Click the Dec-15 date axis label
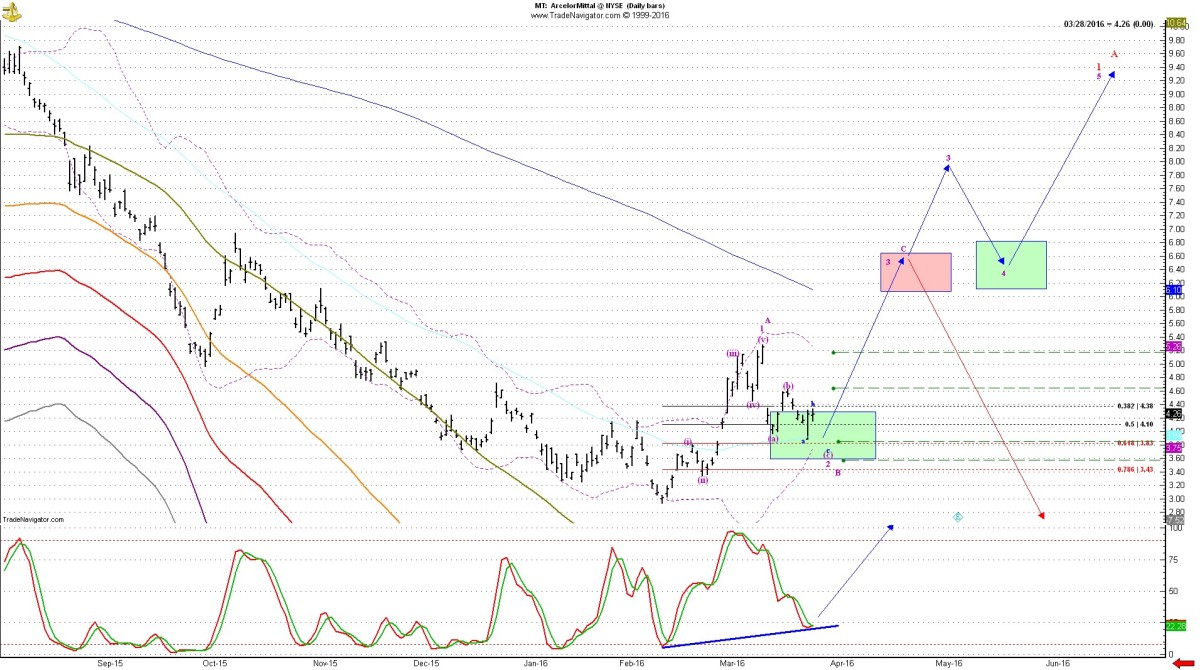Viewport: 1200px width, 670px height. coord(427,662)
